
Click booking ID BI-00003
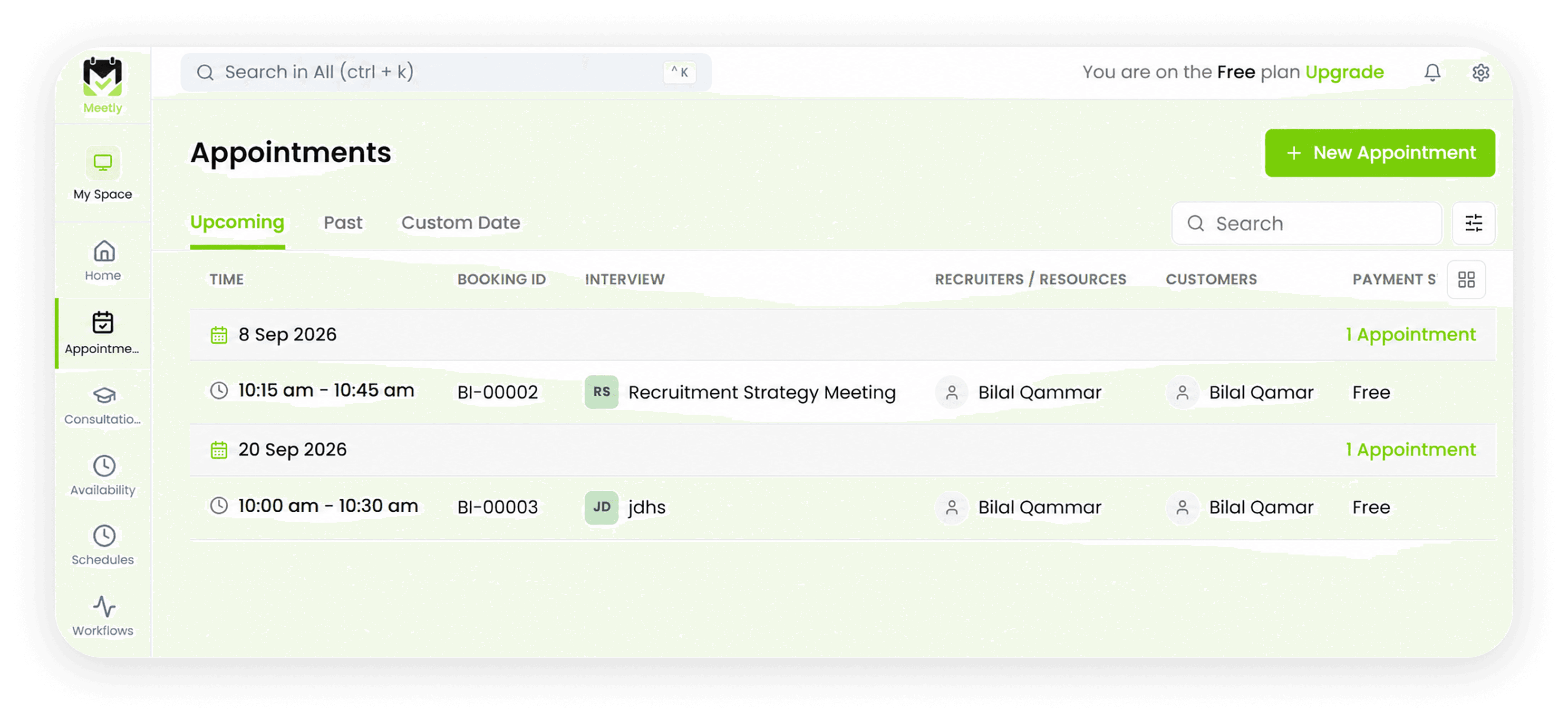(x=497, y=507)
